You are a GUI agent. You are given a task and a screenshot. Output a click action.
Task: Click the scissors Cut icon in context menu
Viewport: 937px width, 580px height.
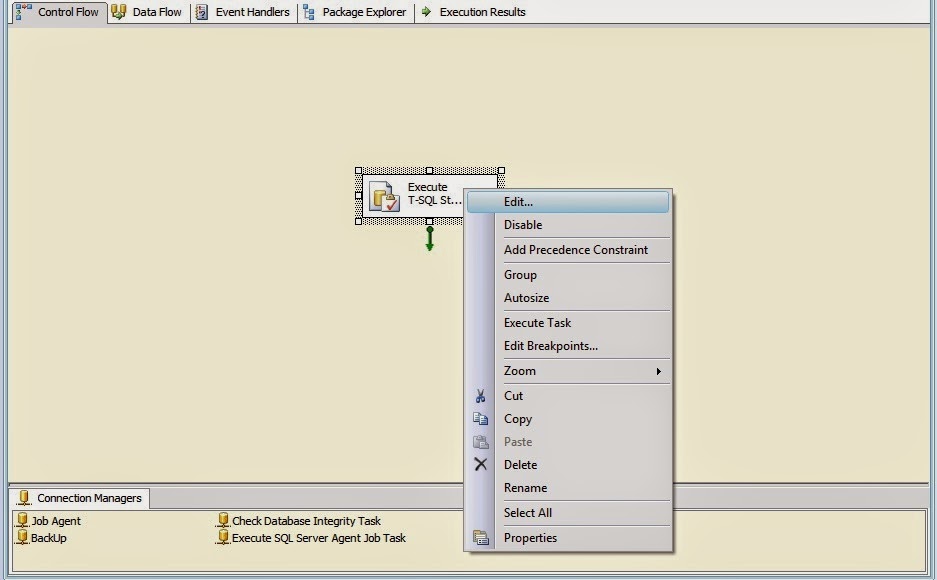tap(482, 396)
